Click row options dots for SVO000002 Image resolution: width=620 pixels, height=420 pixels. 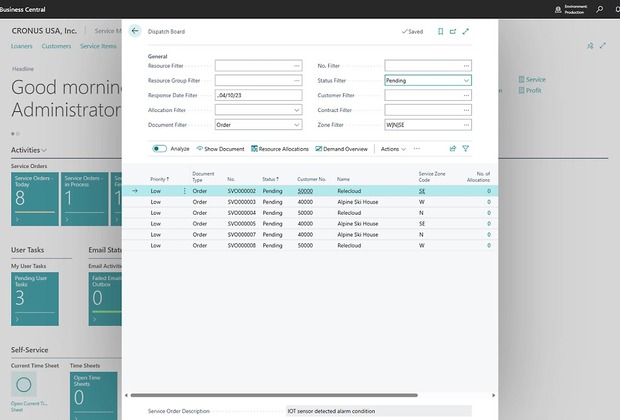click(x=184, y=191)
